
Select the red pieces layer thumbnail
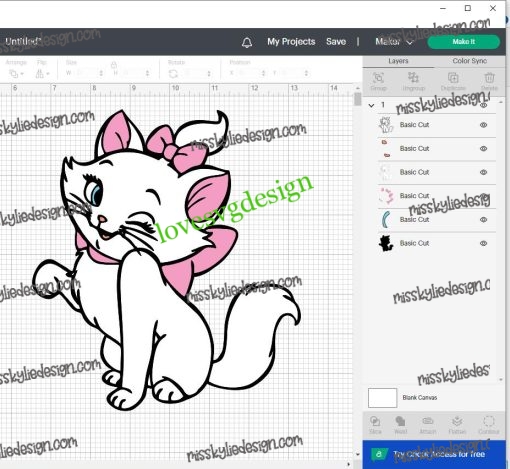point(386,149)
